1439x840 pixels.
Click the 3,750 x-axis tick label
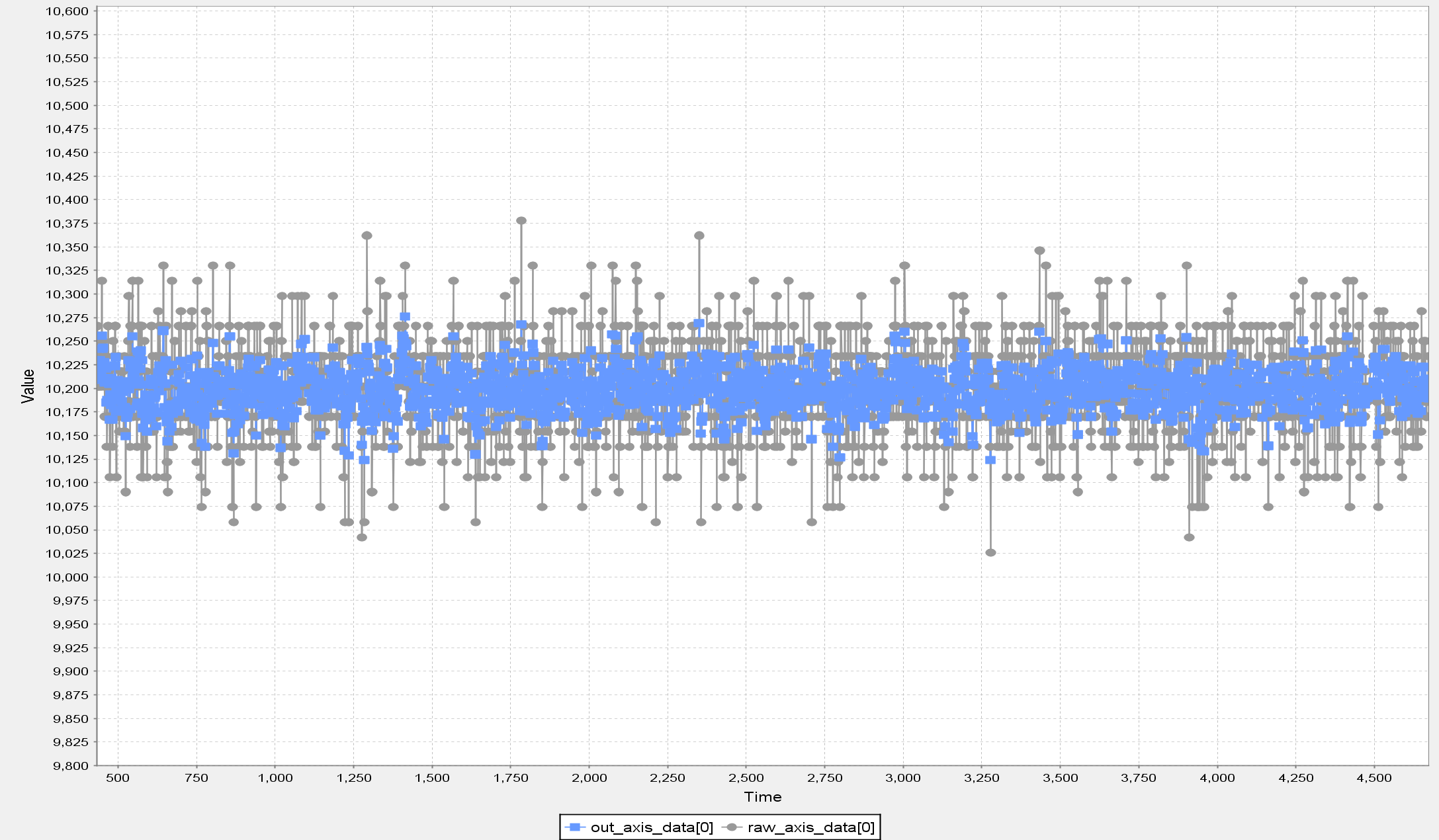point(1139,778)
